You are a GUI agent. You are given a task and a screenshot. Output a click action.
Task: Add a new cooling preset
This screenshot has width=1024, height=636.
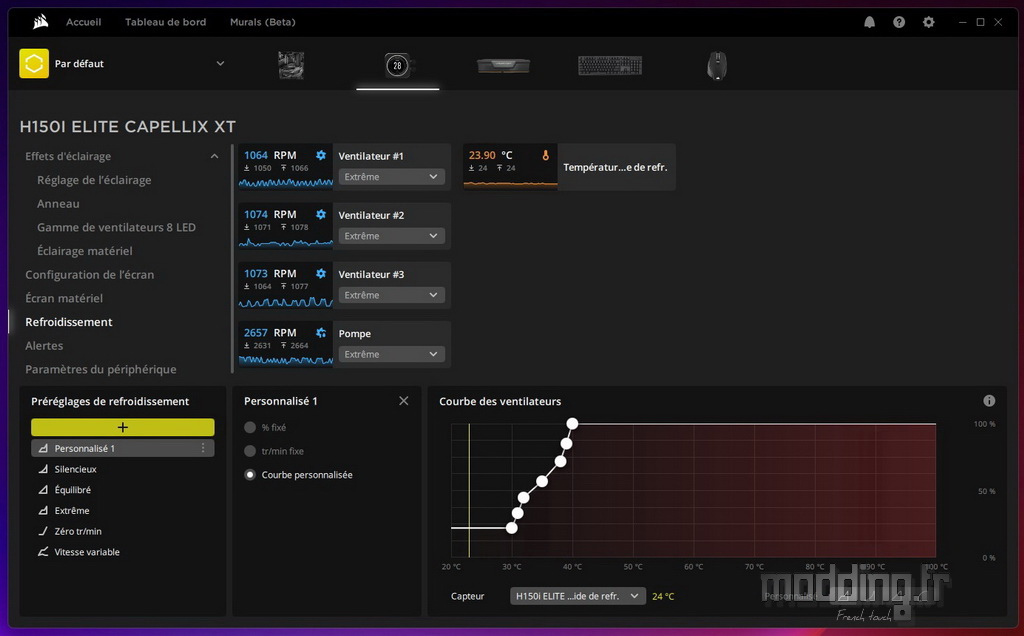click(x=123, y=427)
